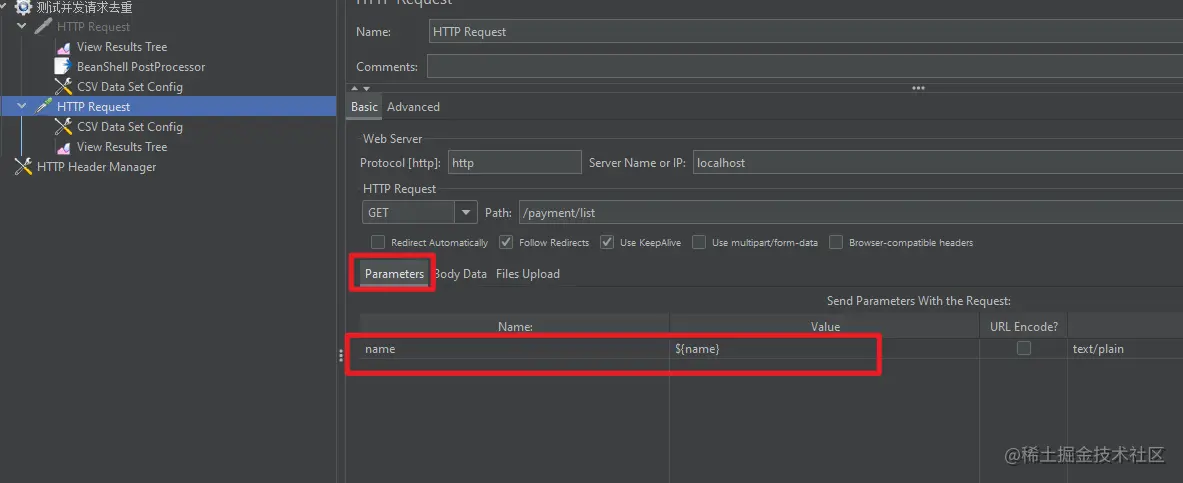
Task: Click the split pane collapse arrows
Action: 361,88
